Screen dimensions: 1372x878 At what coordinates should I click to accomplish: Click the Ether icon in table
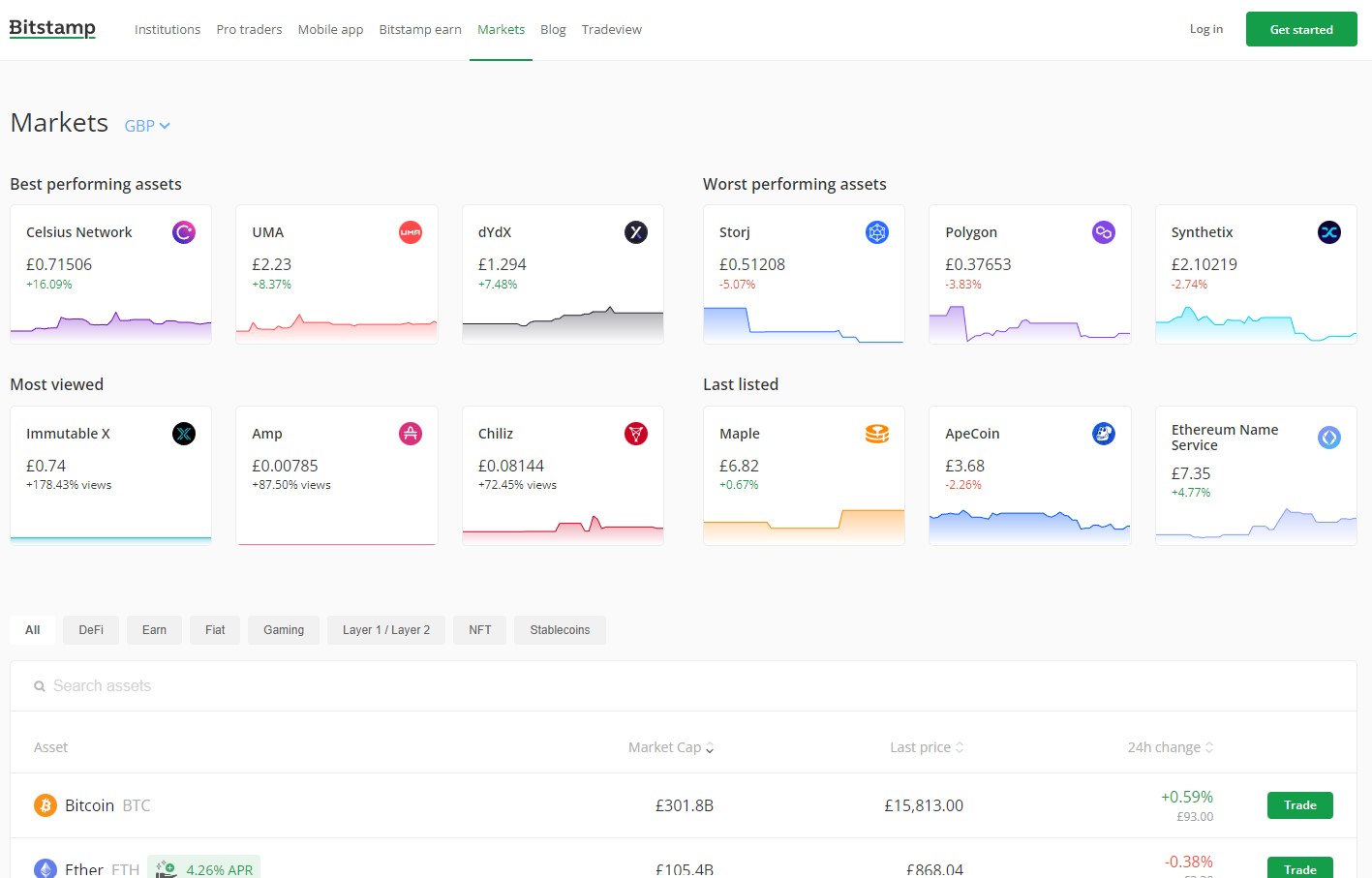(x=46, y=869)
